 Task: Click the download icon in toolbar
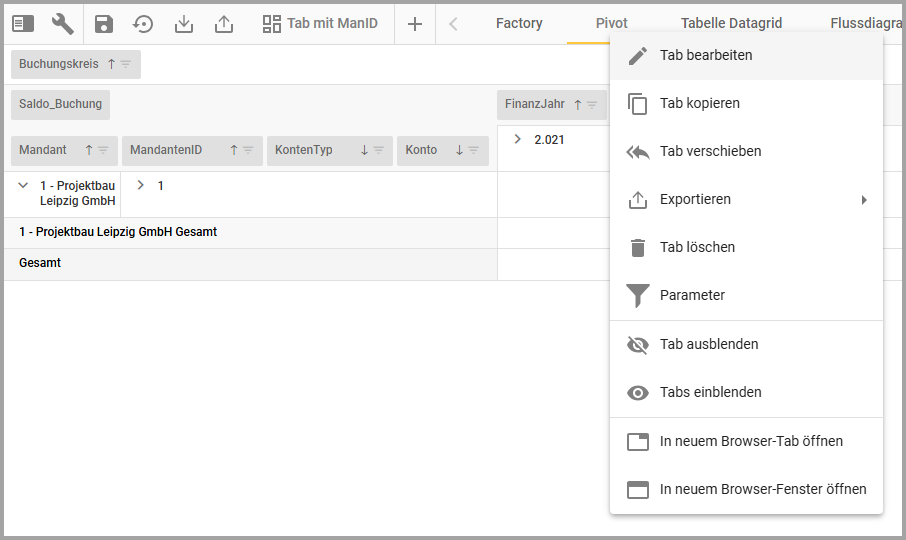tap(184, 24)
